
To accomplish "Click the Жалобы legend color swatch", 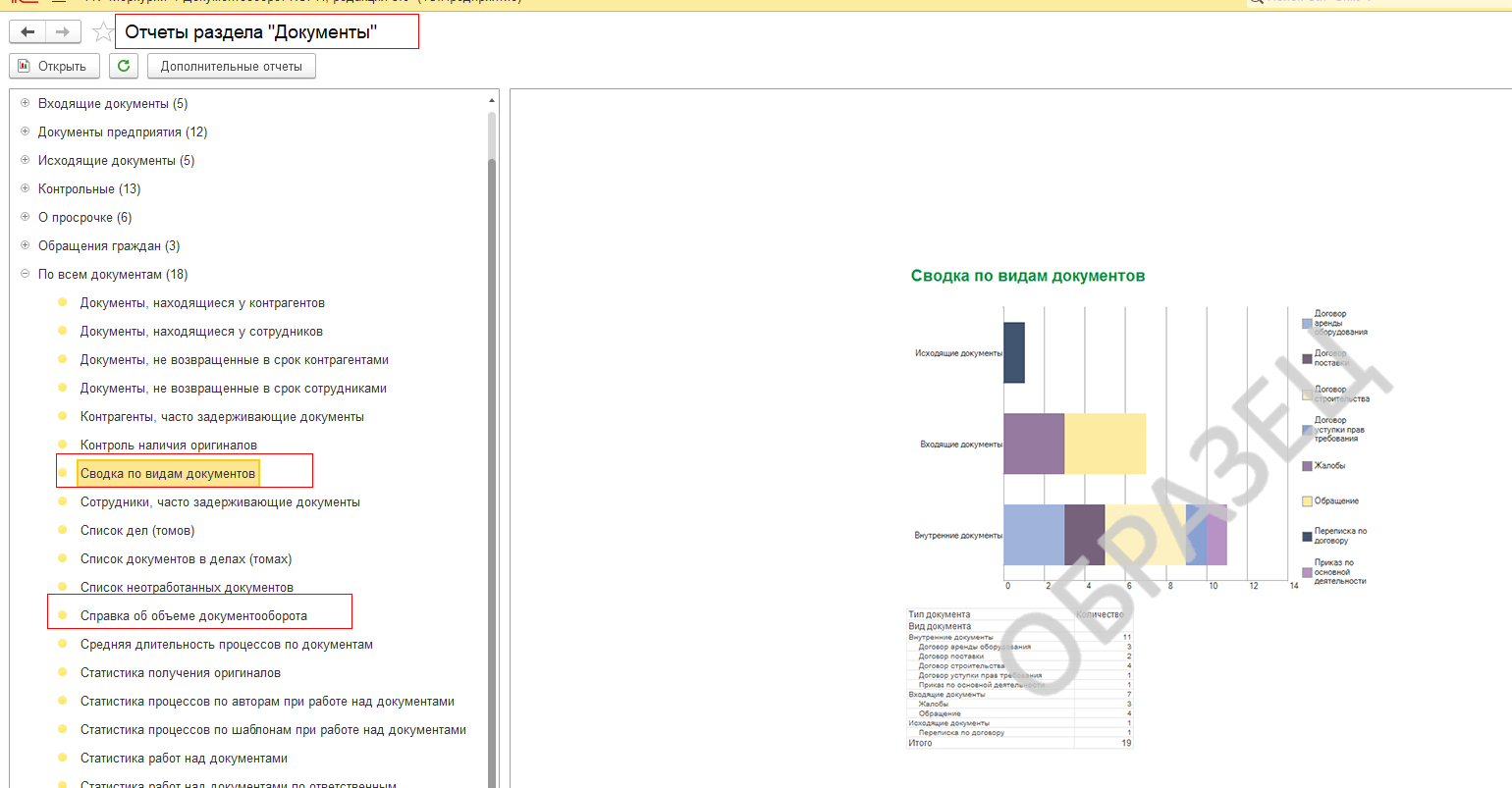I will point(1307,466).
